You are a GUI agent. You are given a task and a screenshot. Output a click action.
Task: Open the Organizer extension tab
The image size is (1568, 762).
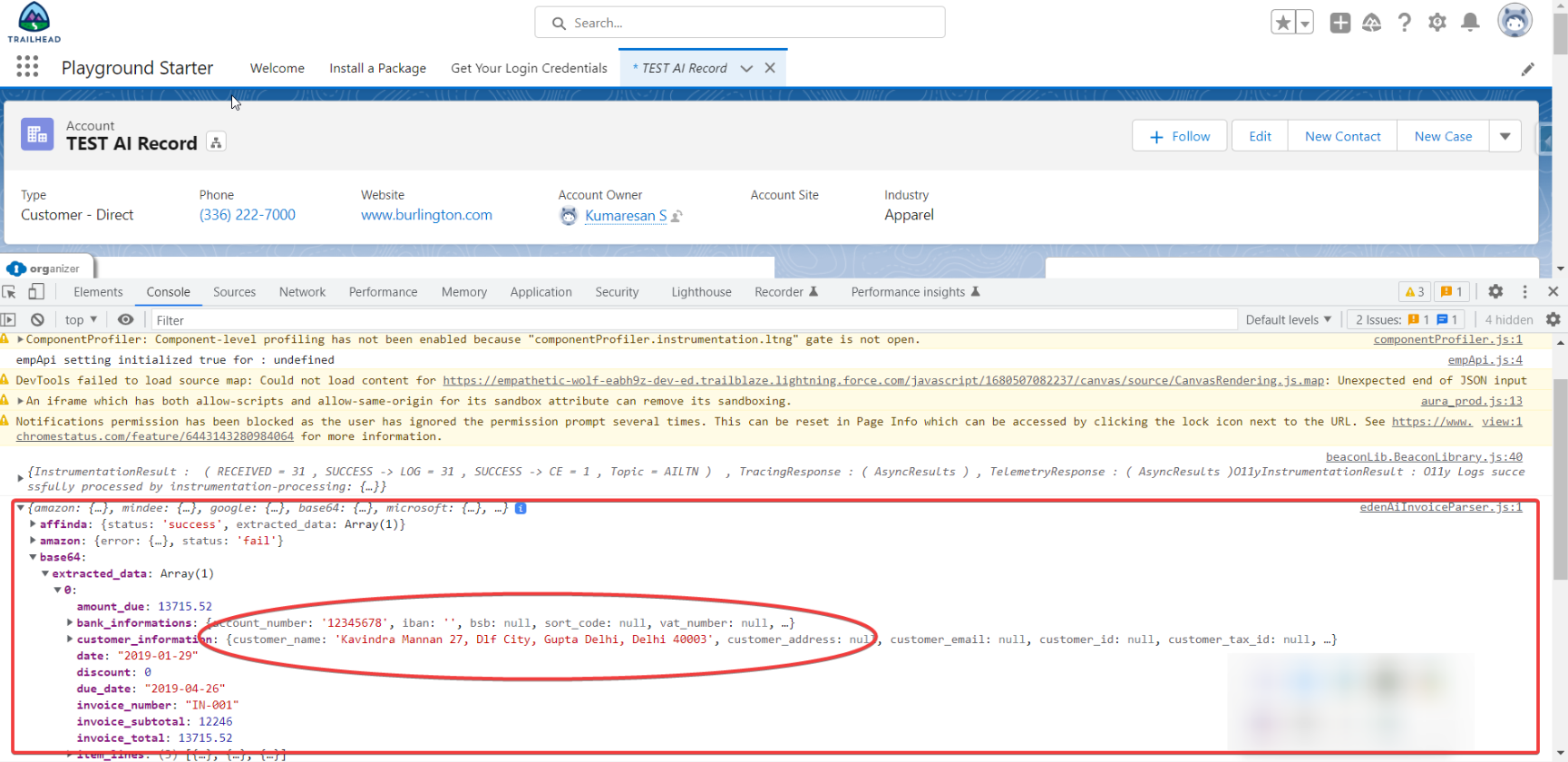(45, 269)
